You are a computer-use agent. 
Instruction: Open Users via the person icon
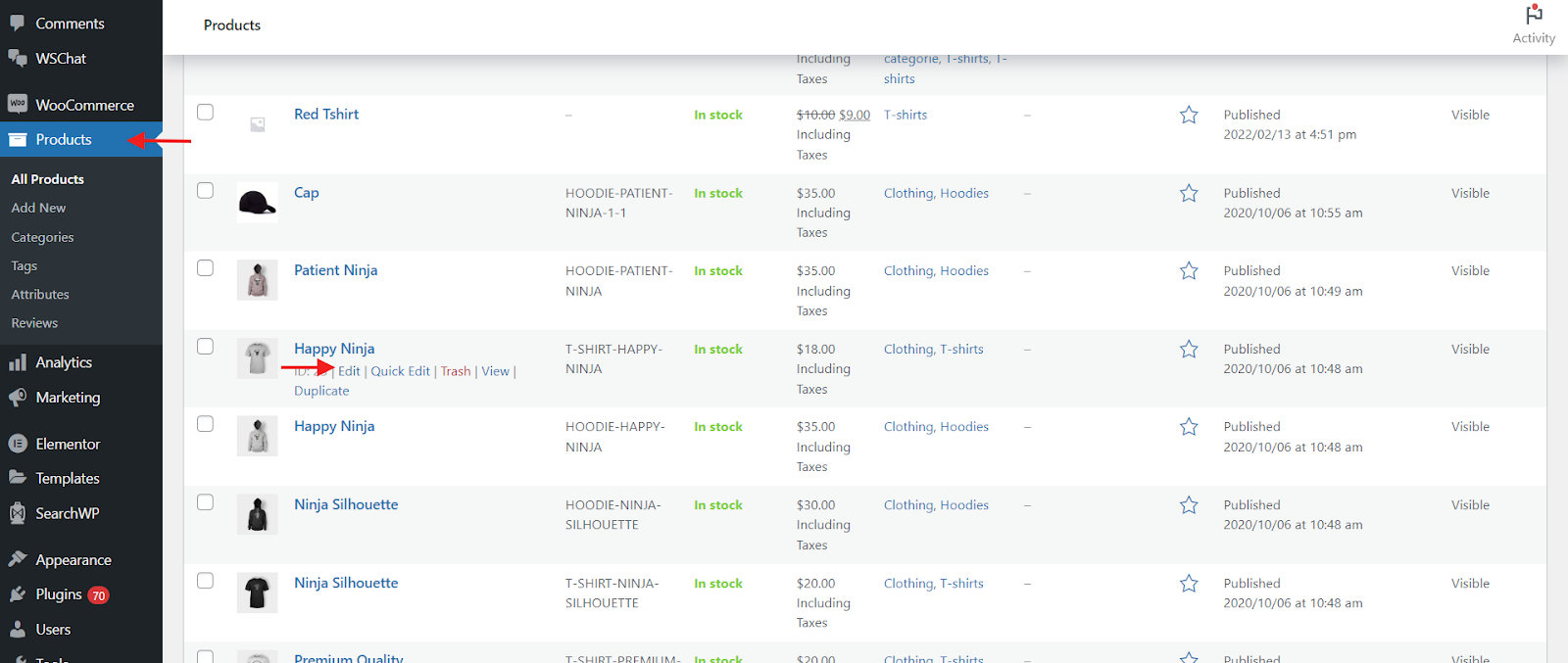point(18,630)
